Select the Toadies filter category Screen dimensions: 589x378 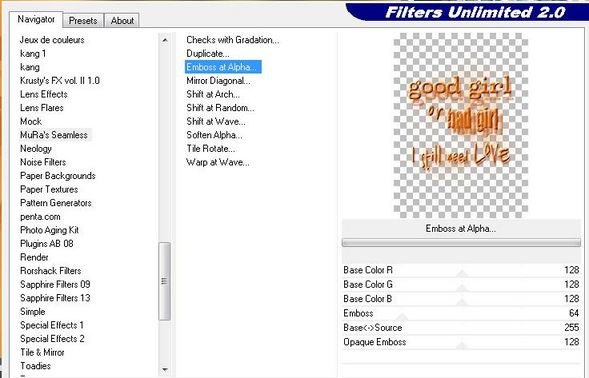(35, 366)
